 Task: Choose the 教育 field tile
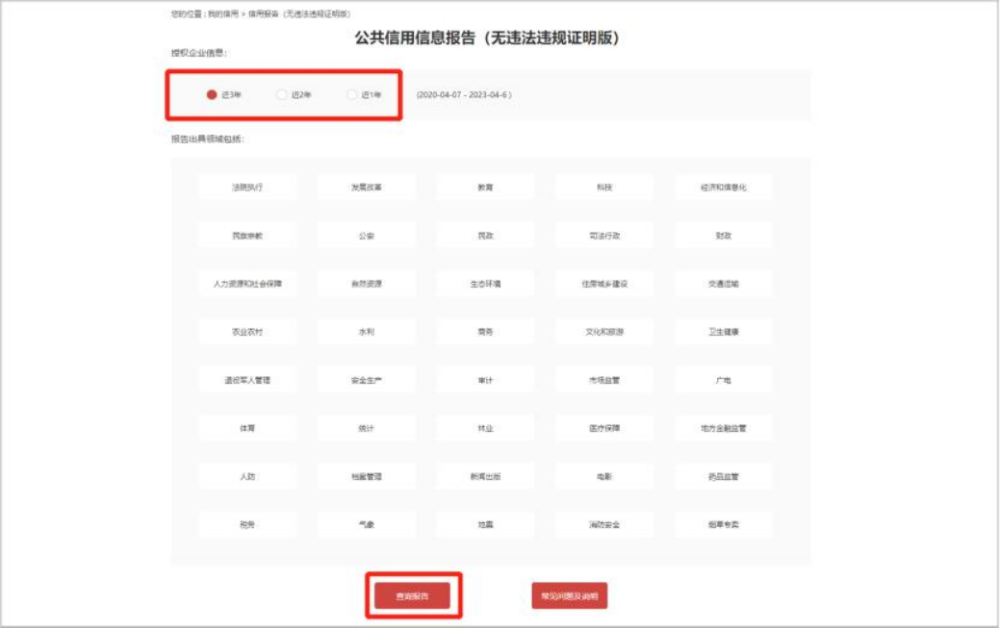point(485,188)
